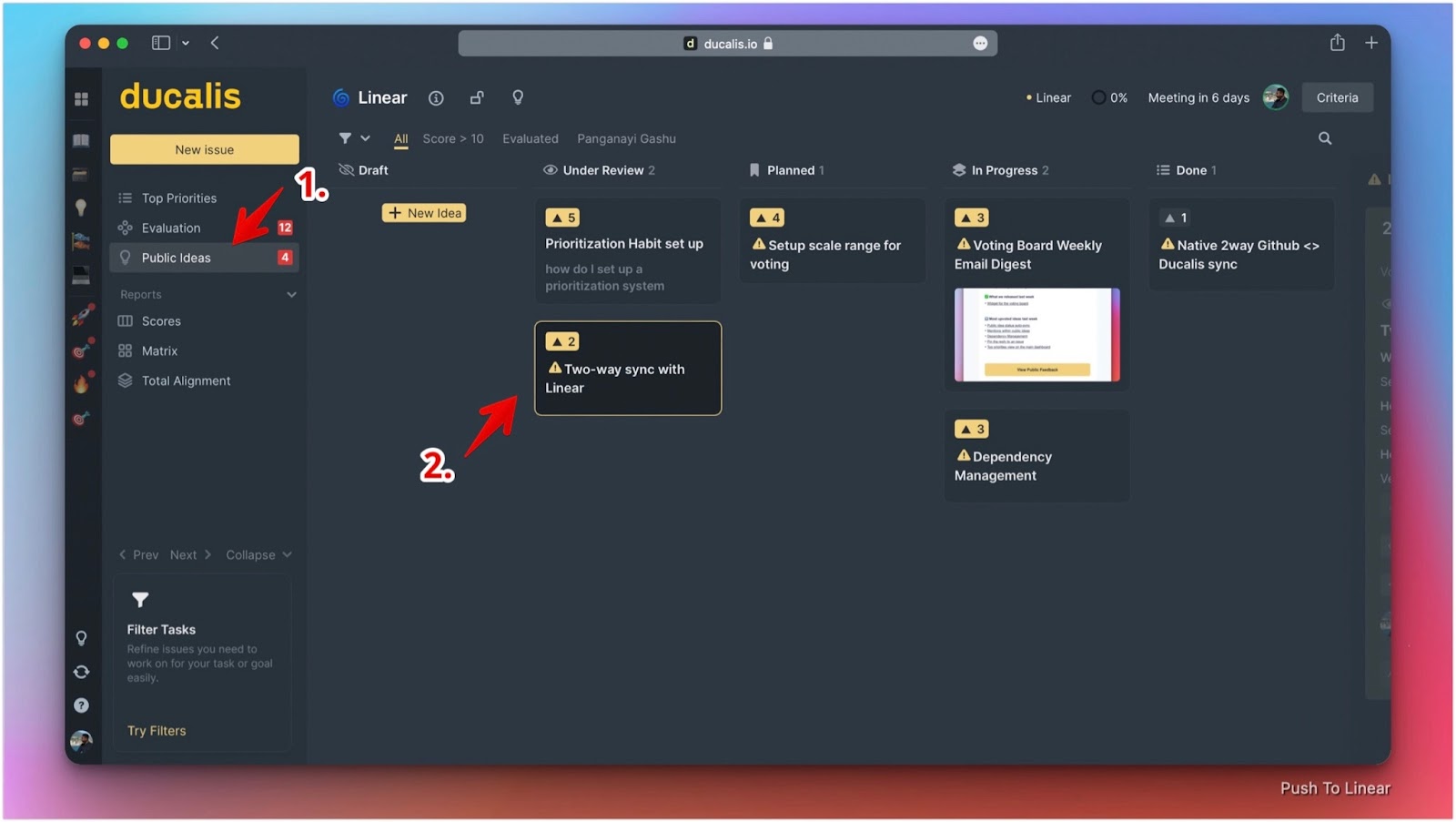Click the browser address bar ducalis.io
Screen dimensions: 1456x822
728,43
